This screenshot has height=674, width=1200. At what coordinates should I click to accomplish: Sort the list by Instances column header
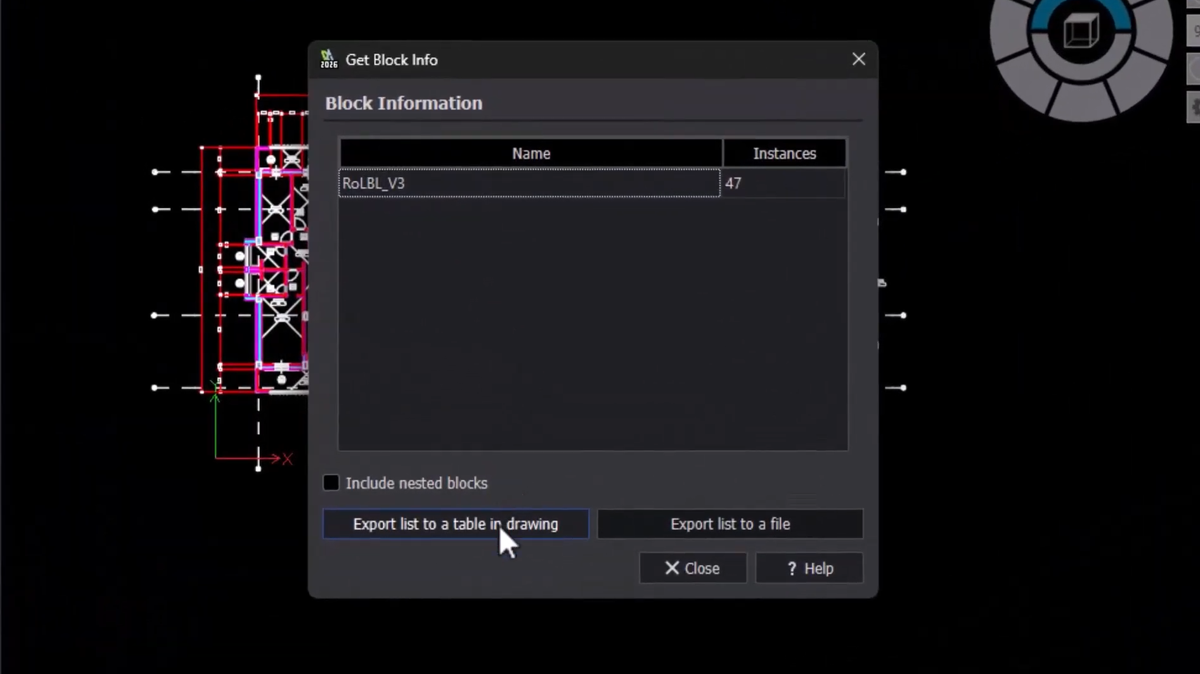[784, 153]
